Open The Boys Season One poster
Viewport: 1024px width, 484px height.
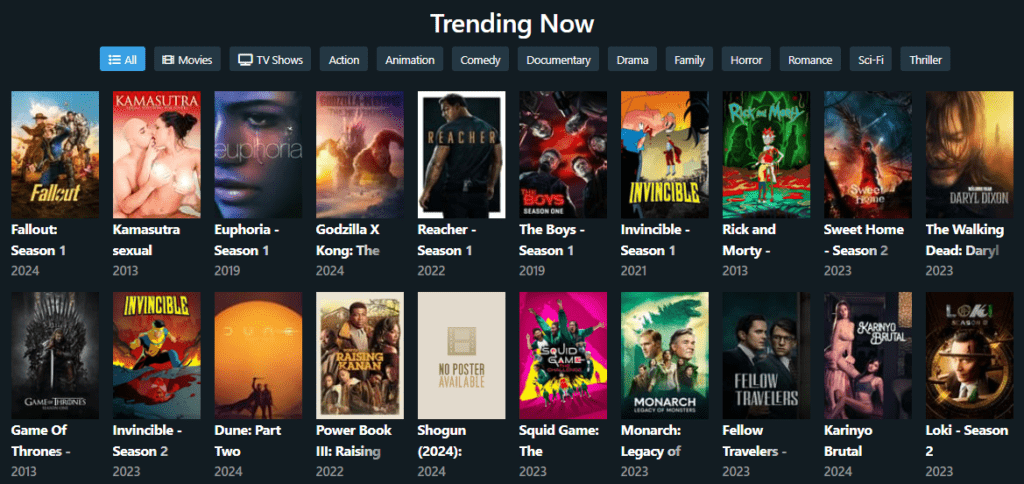click(x=563, y=155)
